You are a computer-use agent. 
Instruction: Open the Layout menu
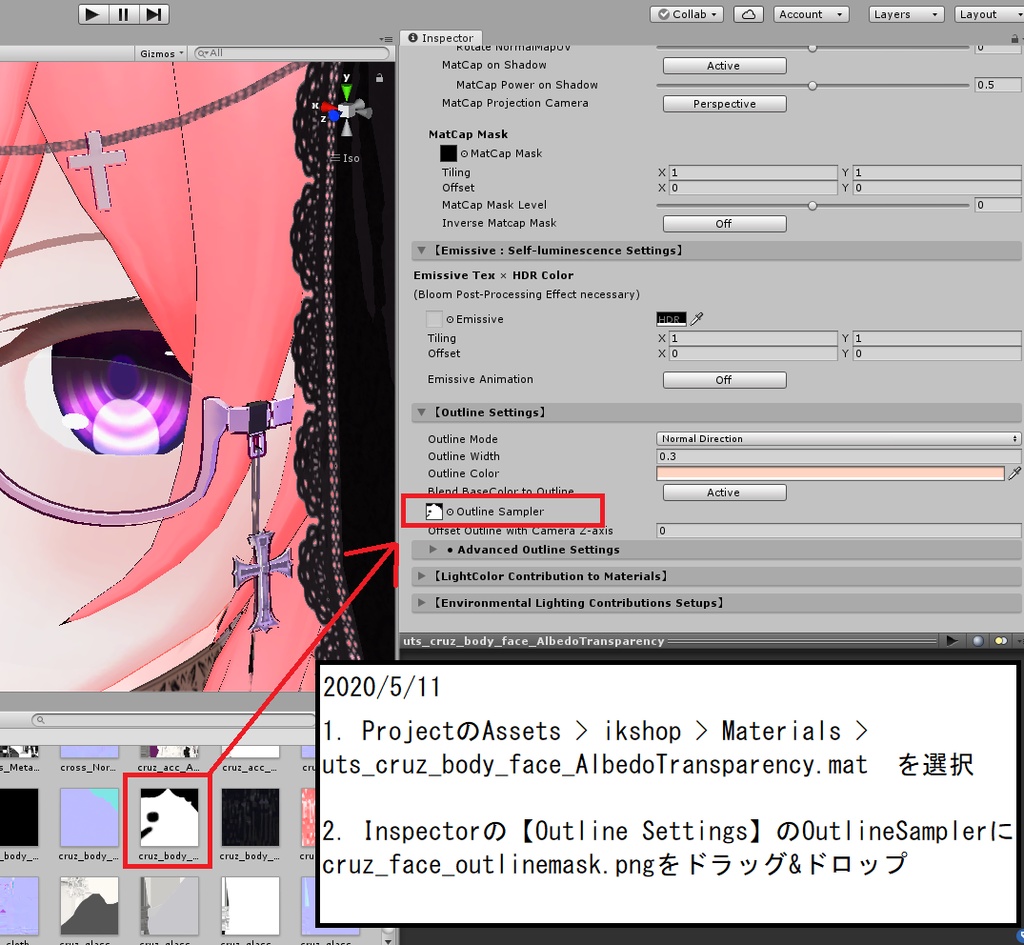(989, 14)
